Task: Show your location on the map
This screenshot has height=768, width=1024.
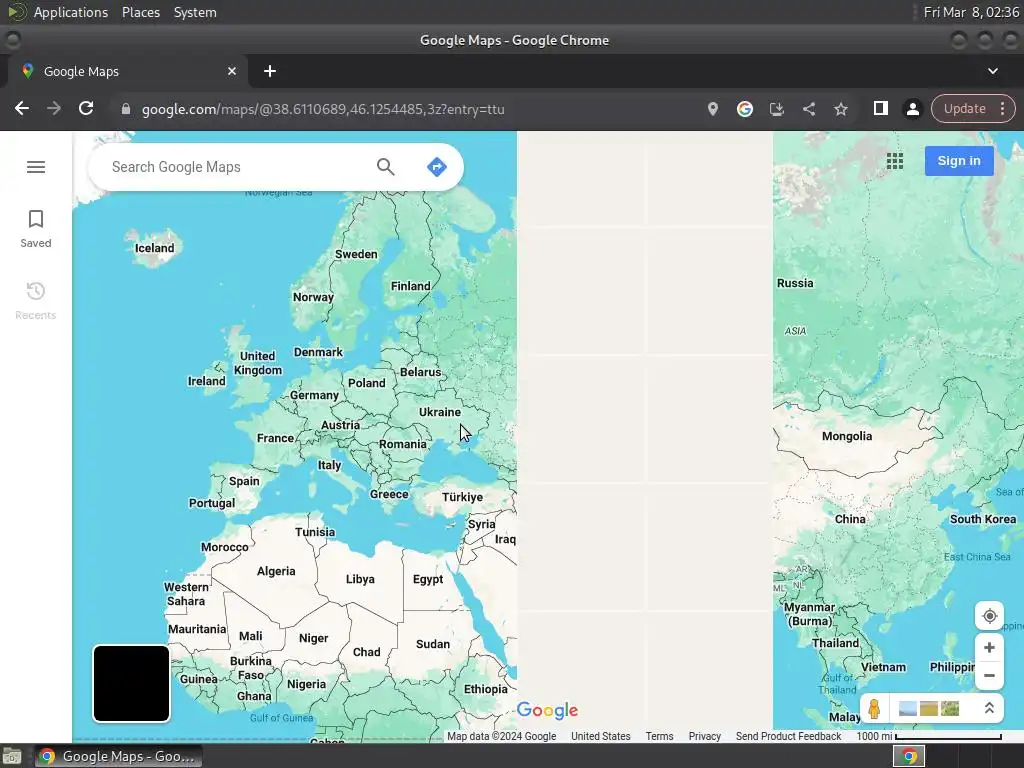Action: [x=989, y=616]
